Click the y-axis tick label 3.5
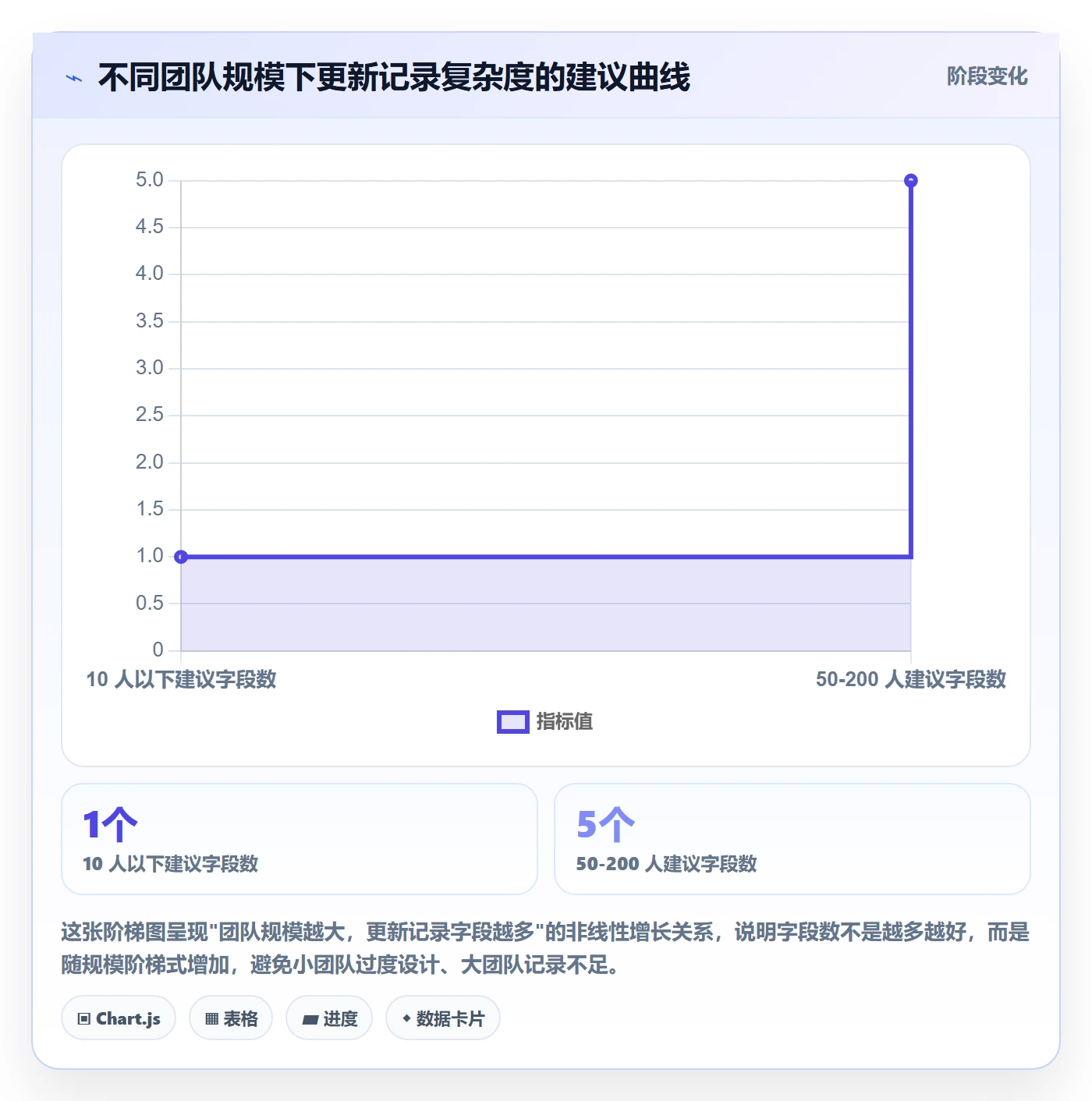Viewport: 1092px width, 1101px height. tap(150, 320)
